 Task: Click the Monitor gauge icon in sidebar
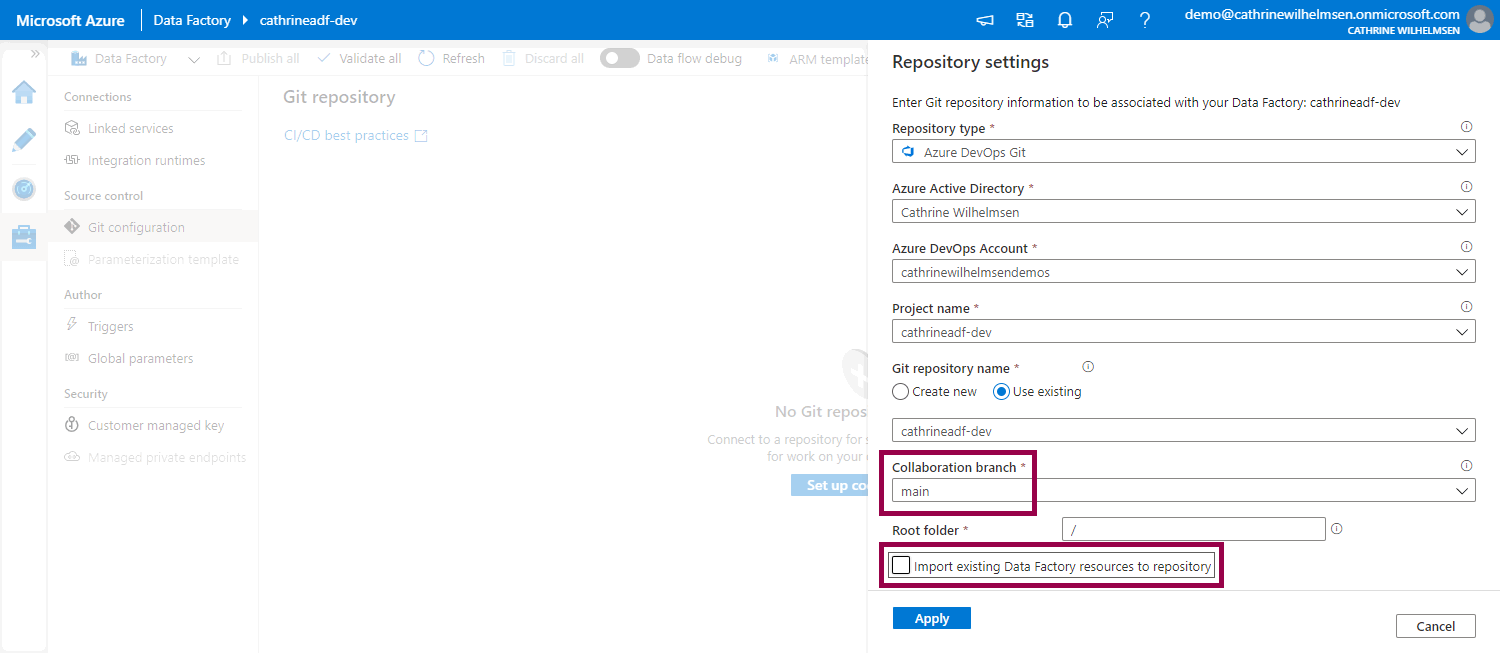[23, 189]
